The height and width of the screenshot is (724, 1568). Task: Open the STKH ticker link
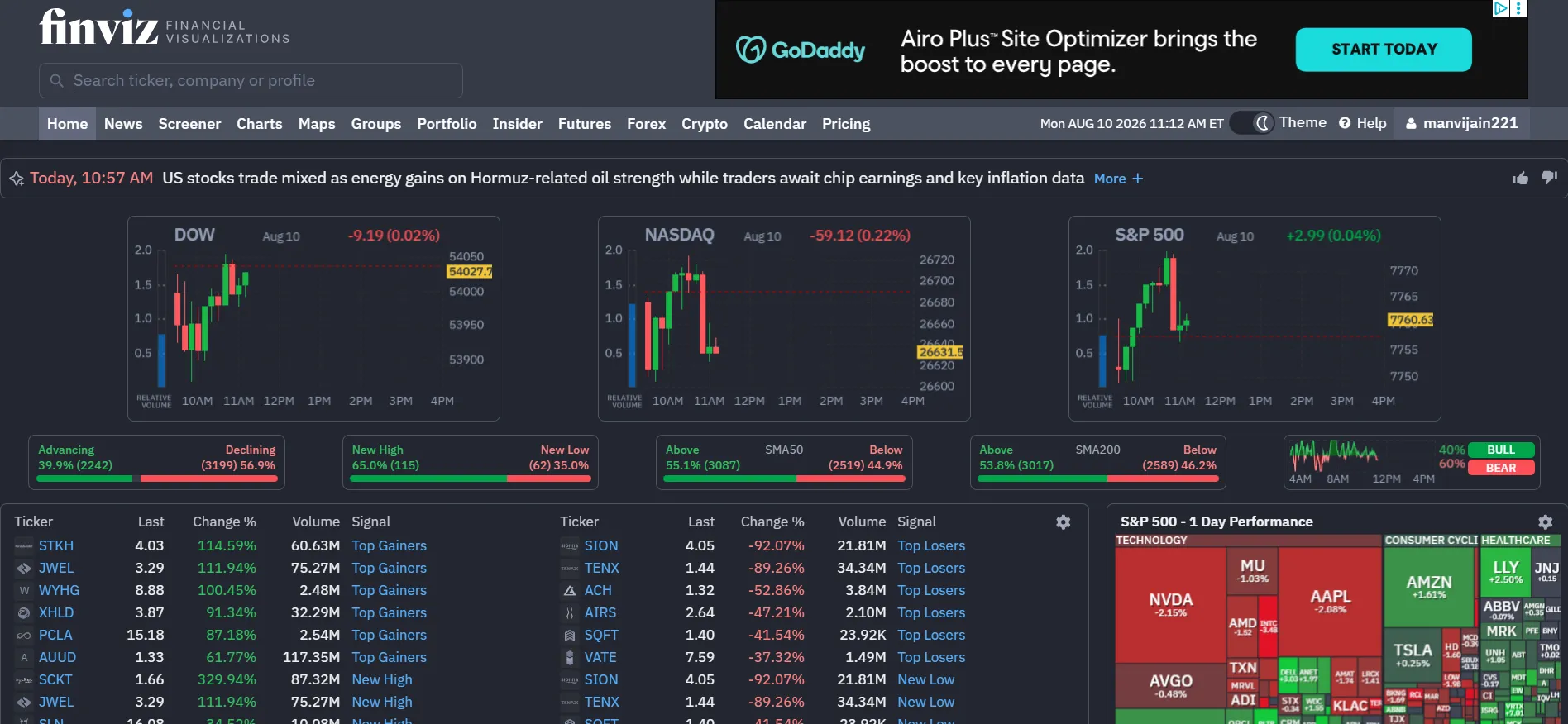tap(56, 546)
